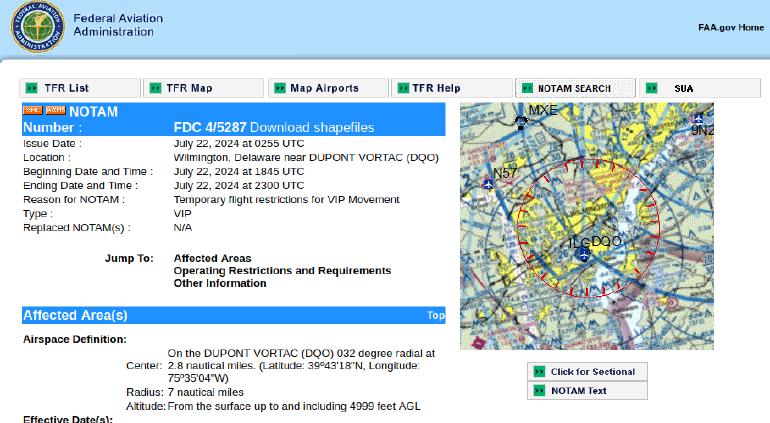Click the issue date July 22, 2024 at 0255 UTC
The height and width of the screenshot is (423, 770).
pyautogui.click(x=239, y=143)
